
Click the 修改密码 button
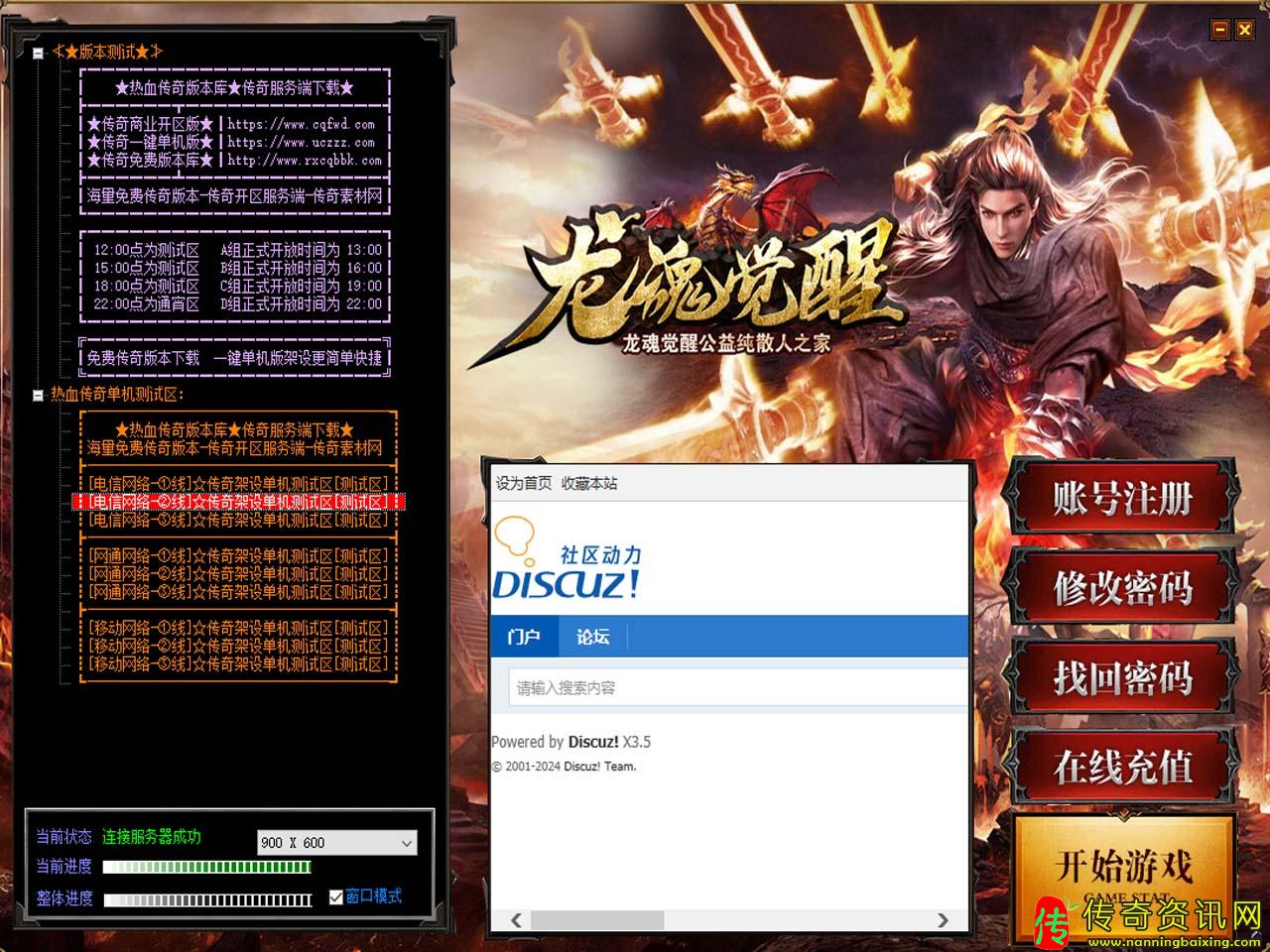[1122, 588]
